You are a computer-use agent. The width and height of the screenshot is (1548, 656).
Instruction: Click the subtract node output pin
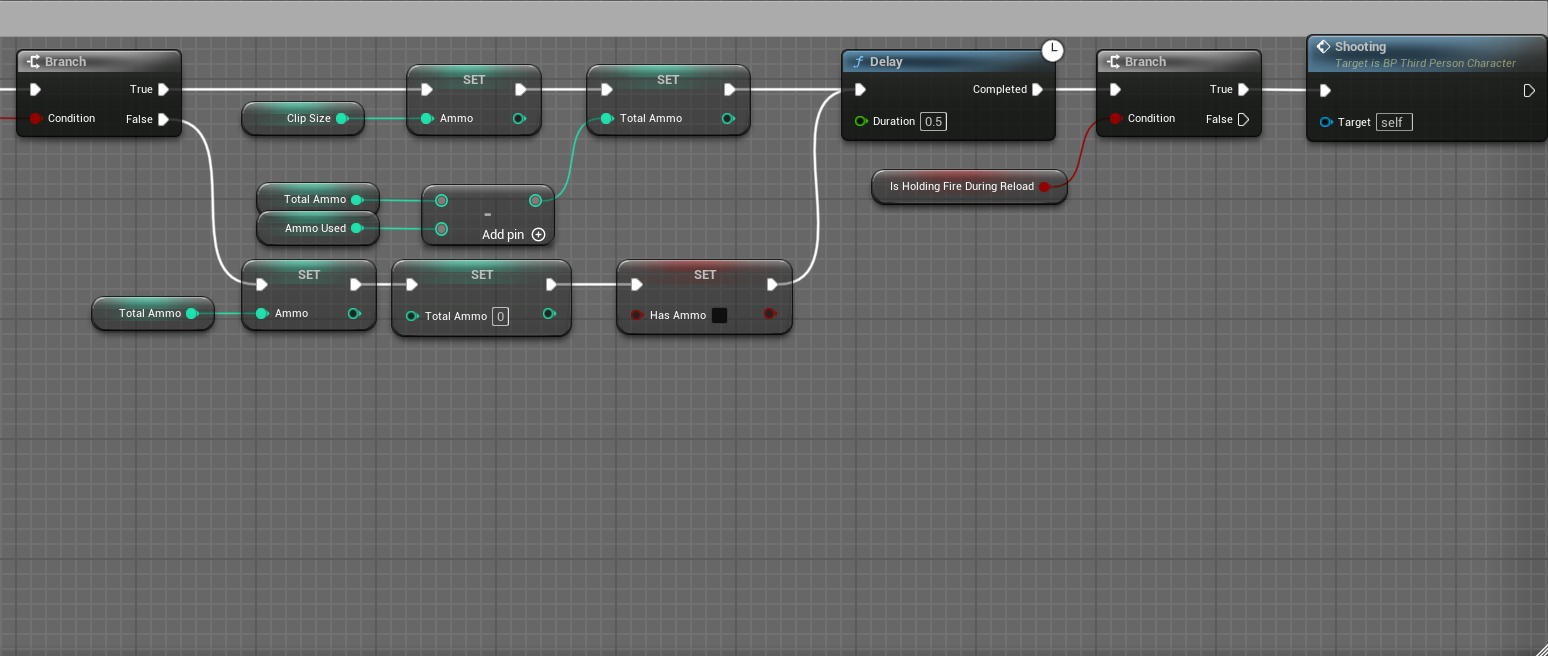(x=535, y=200)
